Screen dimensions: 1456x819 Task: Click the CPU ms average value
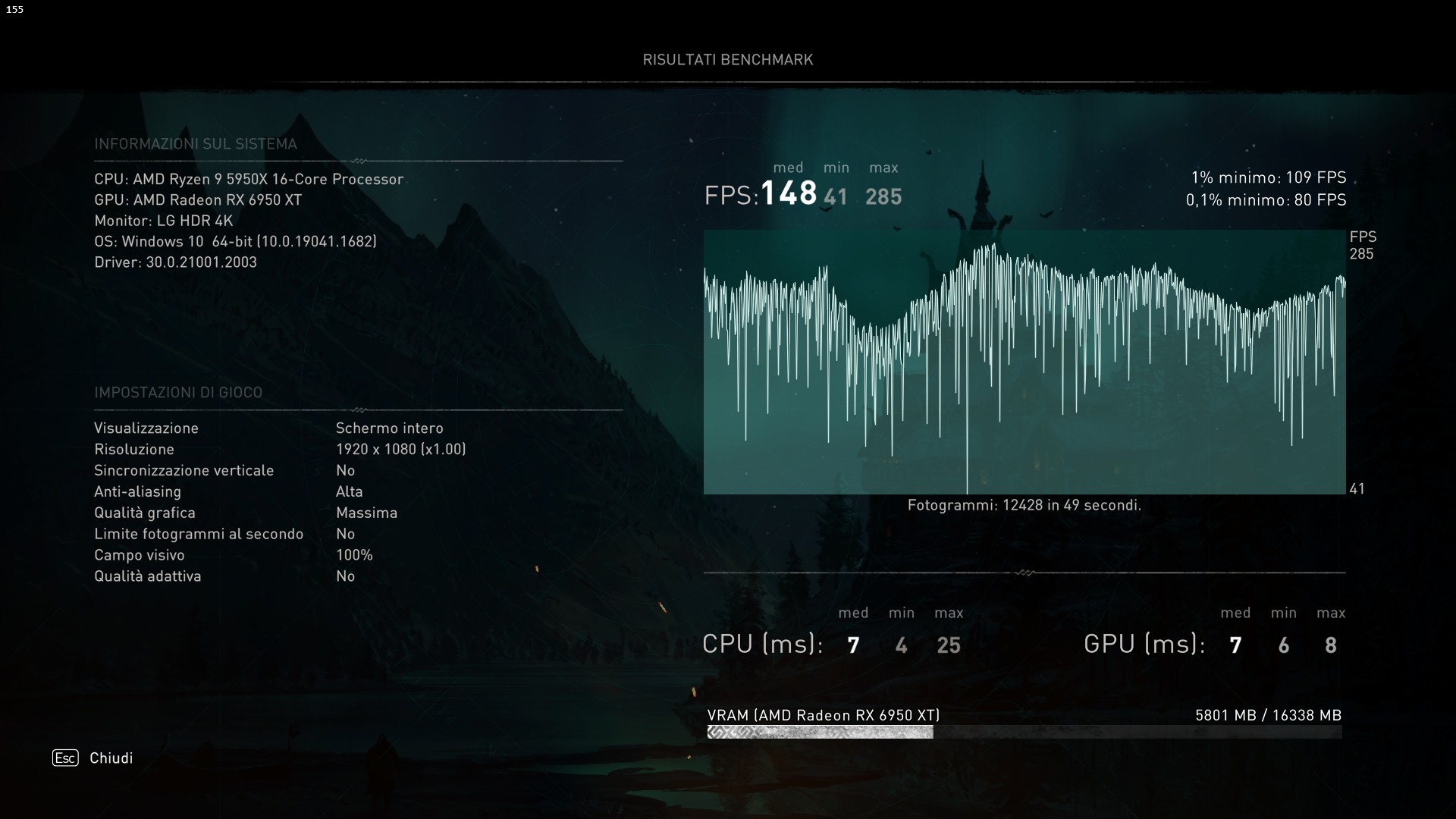click(853, 645)
